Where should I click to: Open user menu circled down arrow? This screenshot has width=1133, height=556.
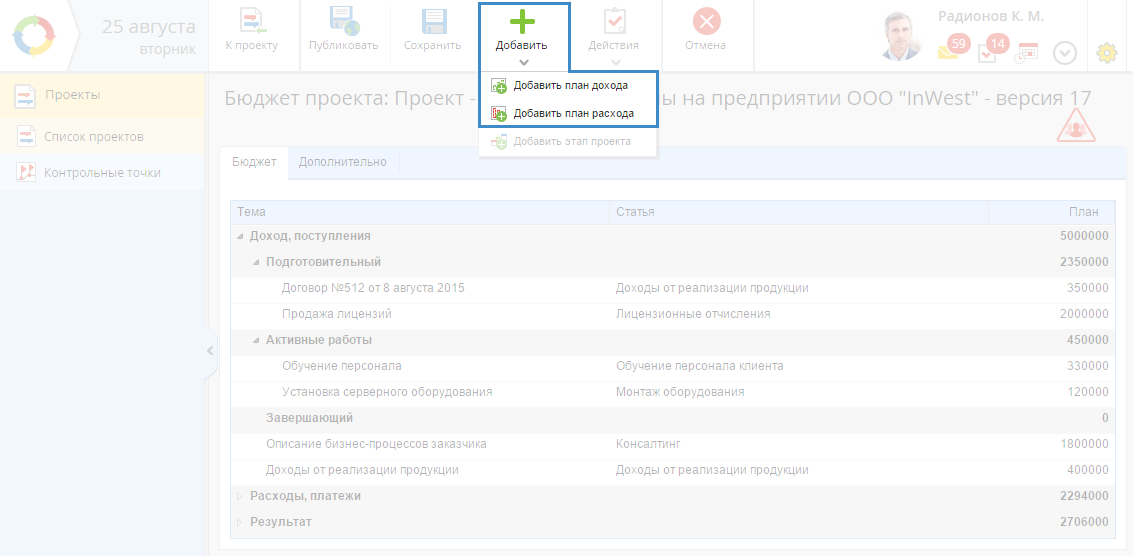(x=1065, y=53)
